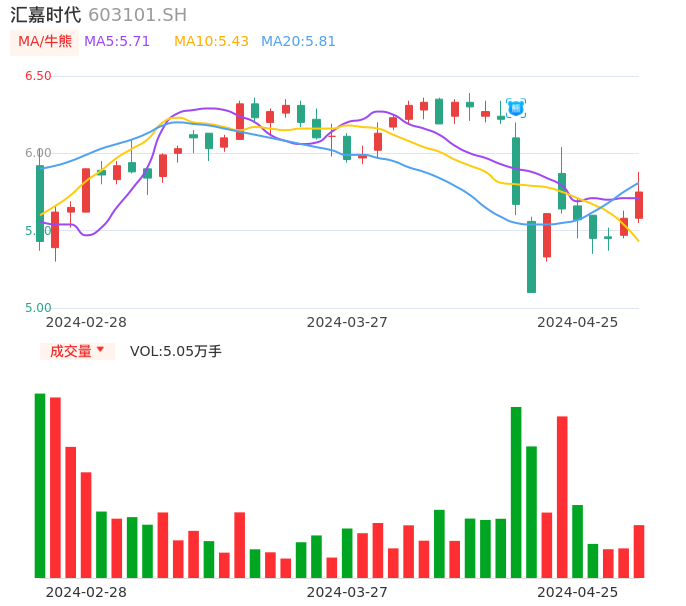686x606 pixels.
Task: Click the 汇嘉时代 stock name title
Action: (46, 15)
